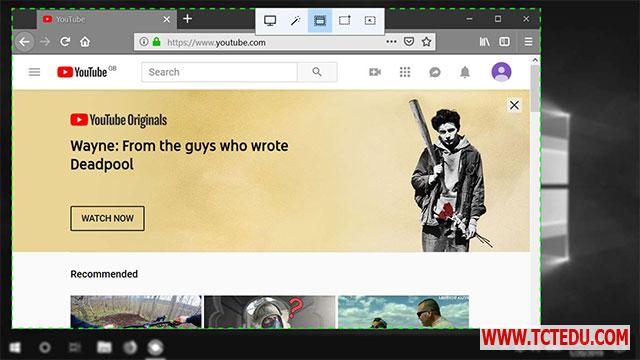The width and height of the screenshot is (640, 360).
Task: Choose the last capture tool icon in the overlay
Action: [x=370, y=20]
